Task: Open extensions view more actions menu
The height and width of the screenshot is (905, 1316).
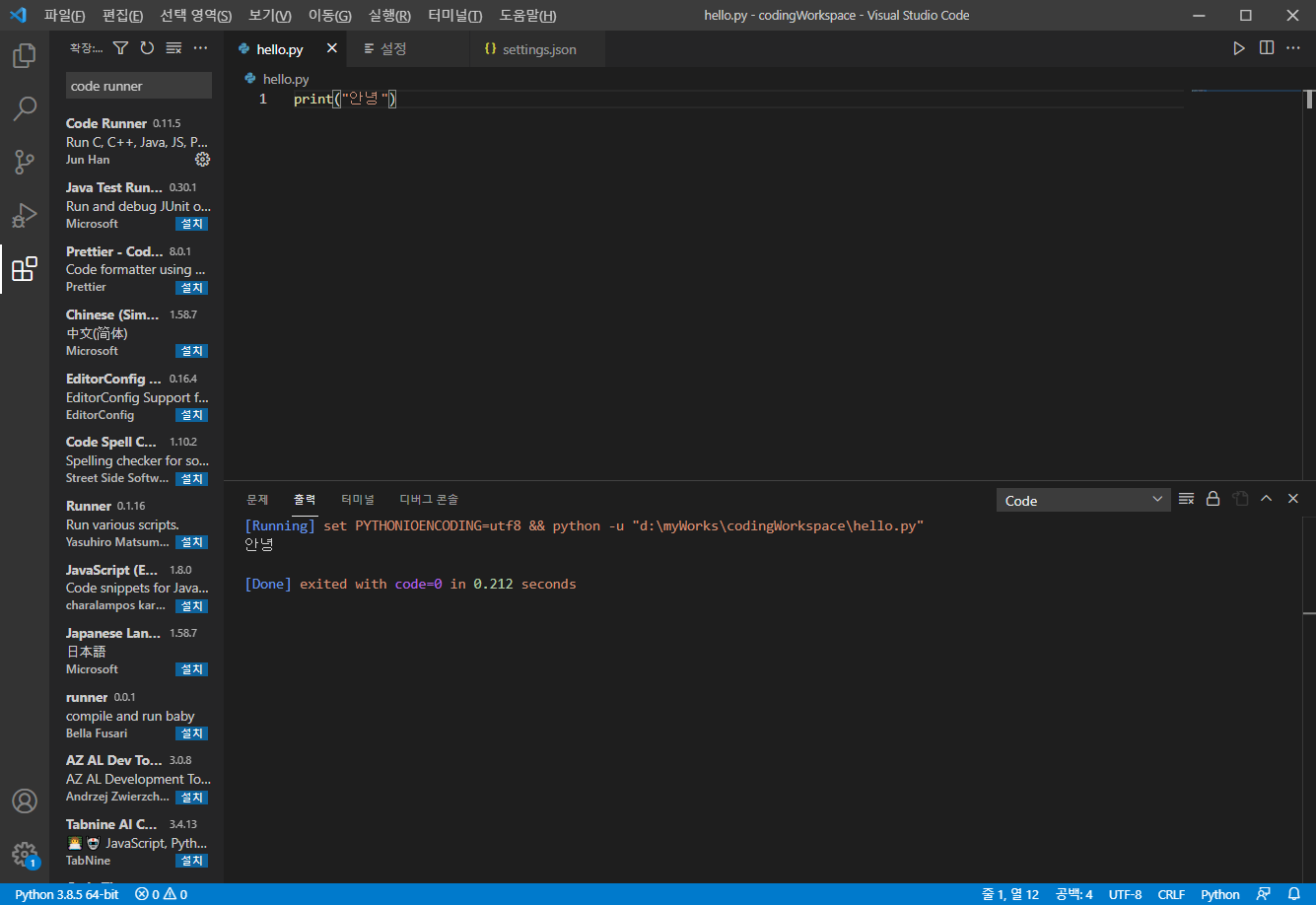Action: (x=200, y=47)
